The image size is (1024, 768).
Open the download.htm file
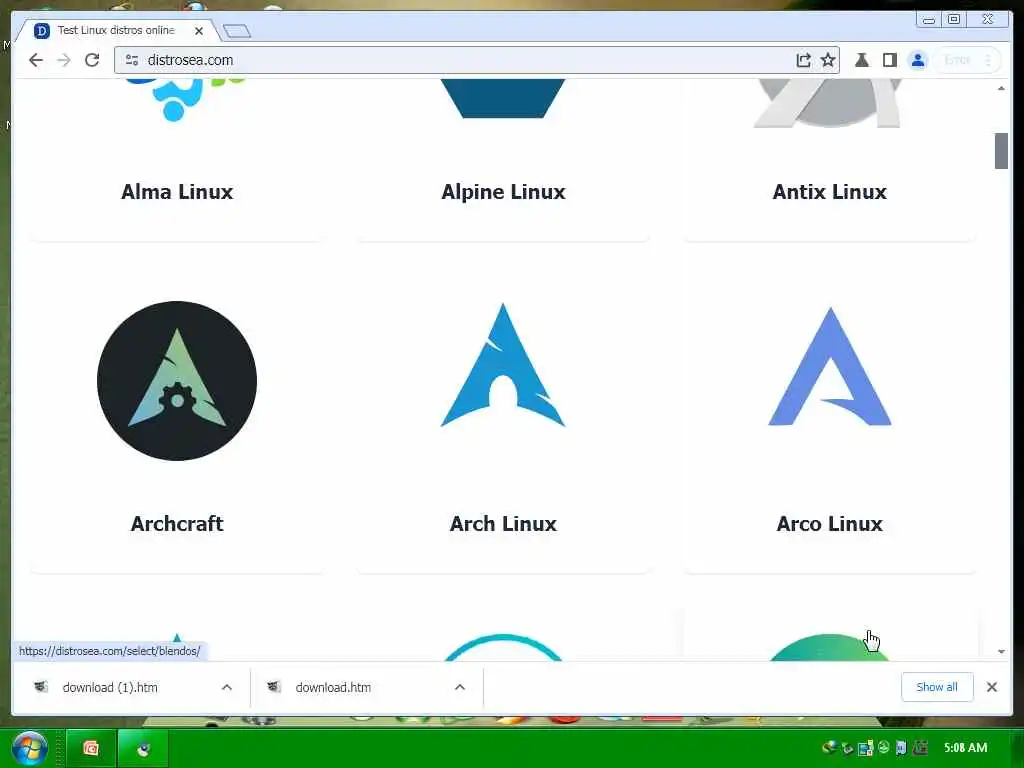333,687
